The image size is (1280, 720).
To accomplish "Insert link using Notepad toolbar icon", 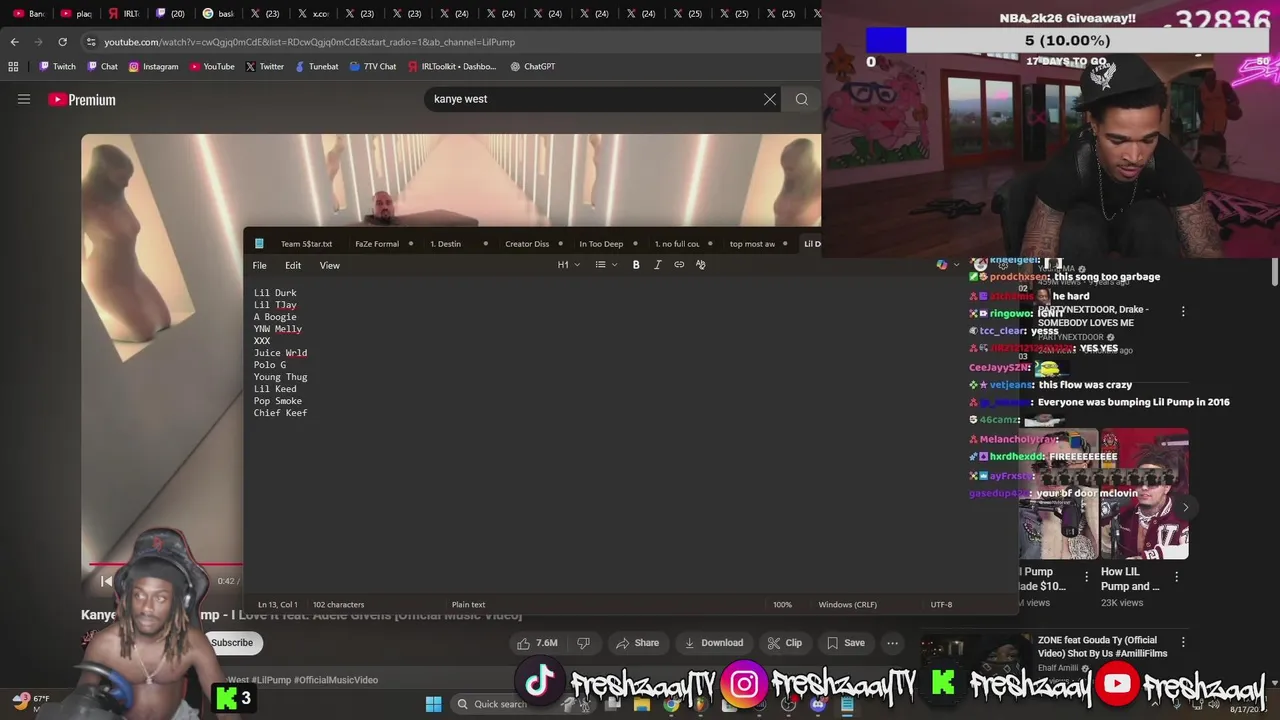I will (679, 265).
